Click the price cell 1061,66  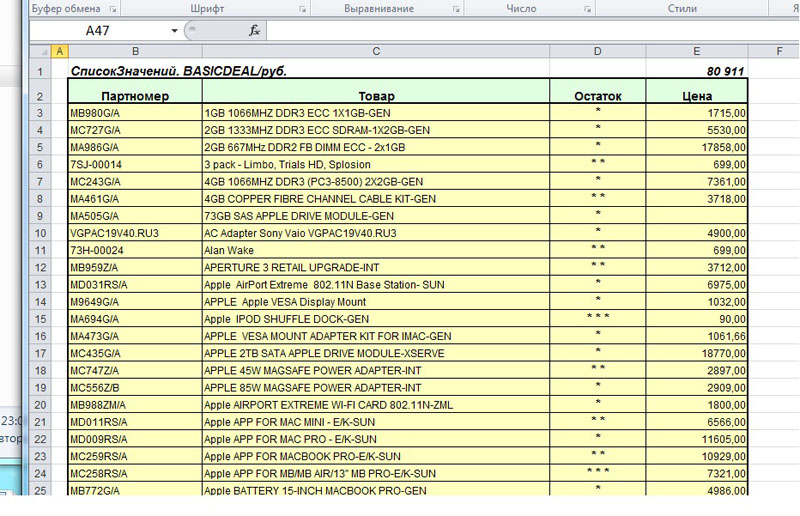(696, 336)
